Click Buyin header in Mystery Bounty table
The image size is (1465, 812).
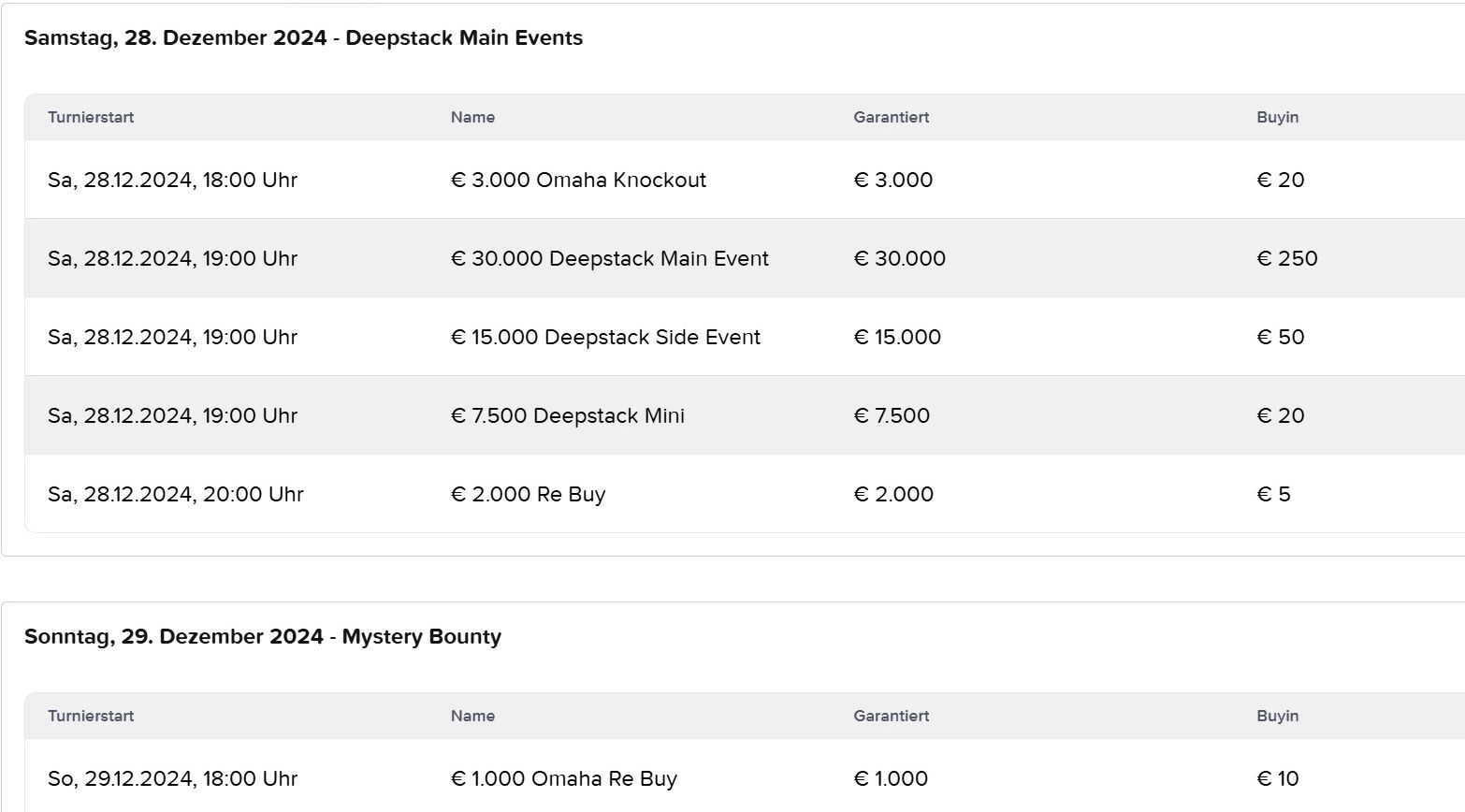coord(1277,716)
